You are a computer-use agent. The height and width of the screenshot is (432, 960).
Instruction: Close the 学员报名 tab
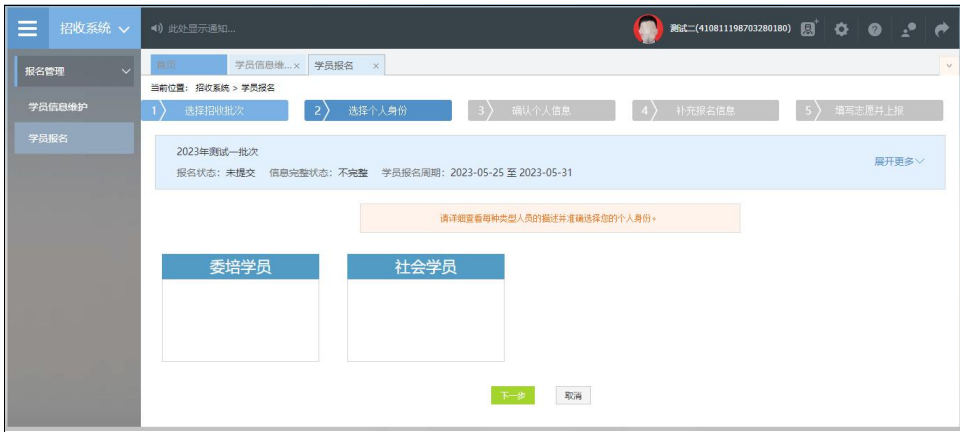(376, 66)
